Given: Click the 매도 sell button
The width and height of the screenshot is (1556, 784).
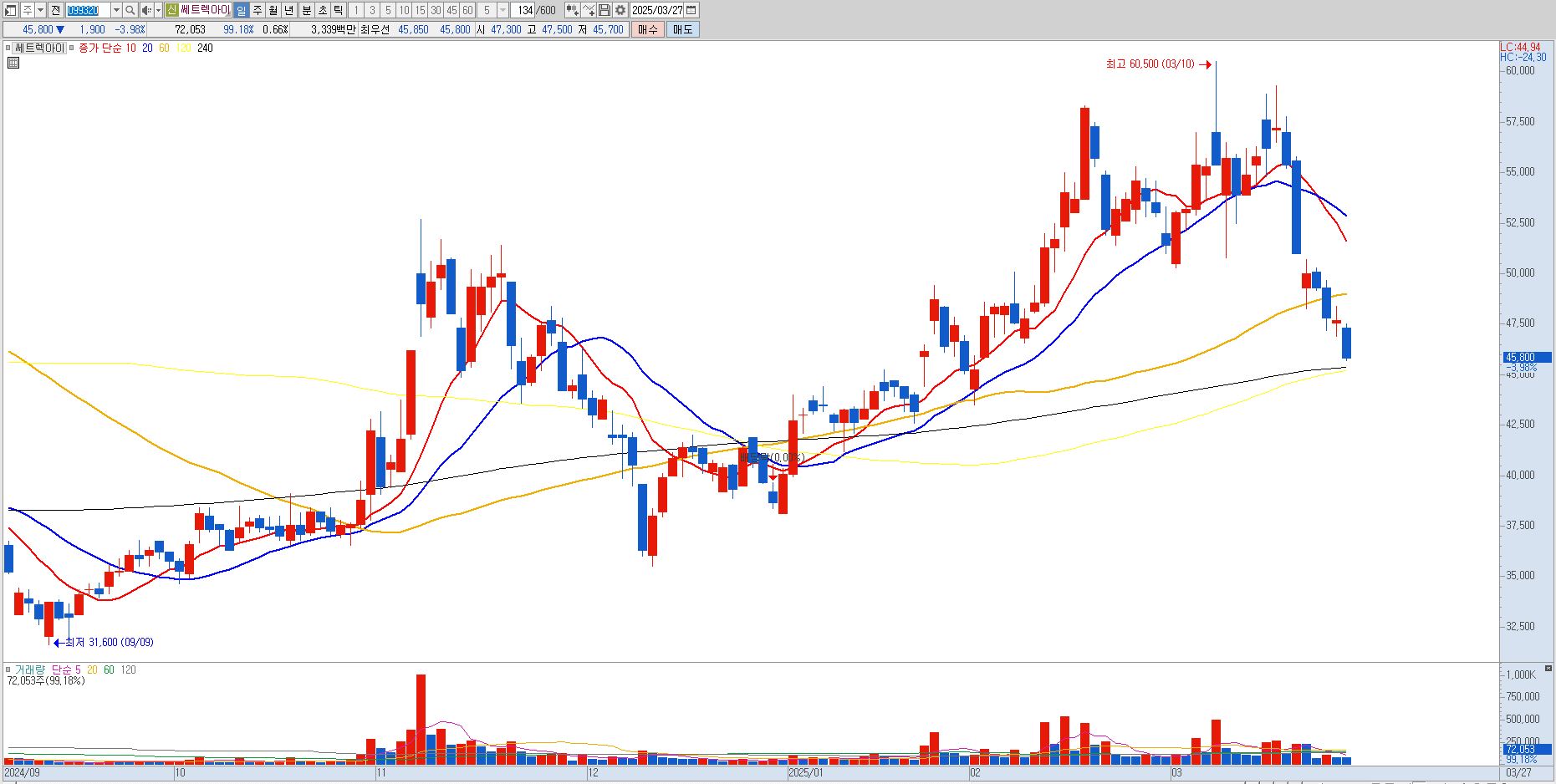Looking at the screenshot, I should pyautogui.click(x=682, y=29).
